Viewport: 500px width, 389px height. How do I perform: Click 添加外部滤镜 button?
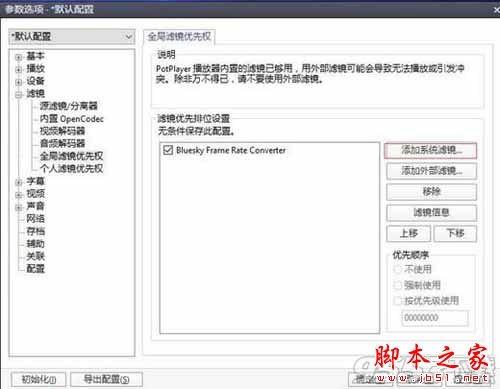pos(431,171)
